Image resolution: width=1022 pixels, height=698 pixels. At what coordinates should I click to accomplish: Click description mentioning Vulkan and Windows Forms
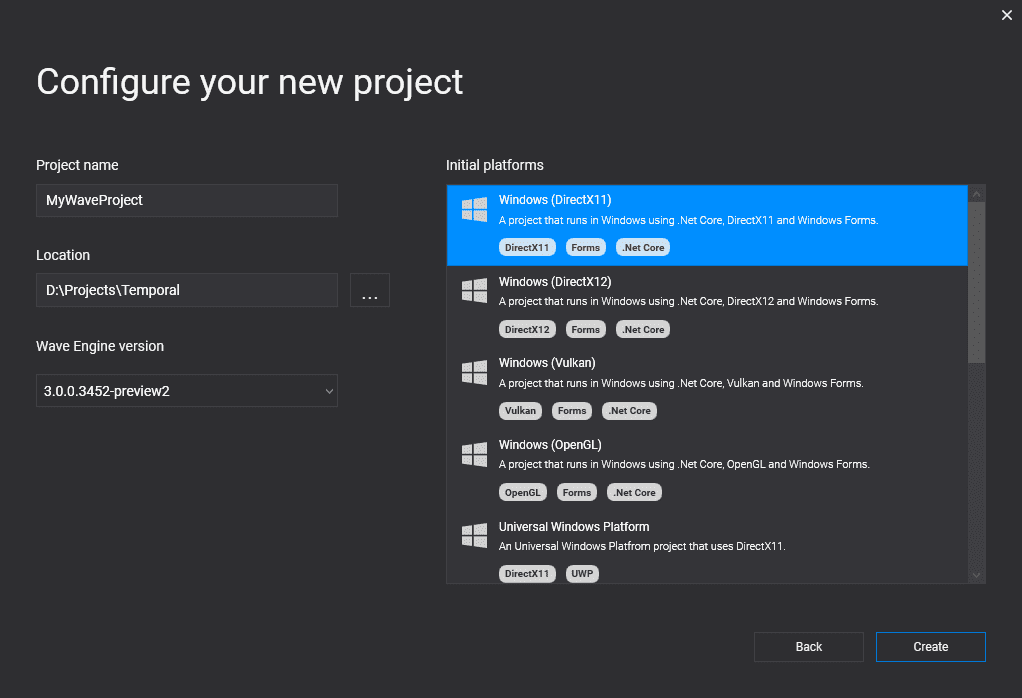[681, 383]
